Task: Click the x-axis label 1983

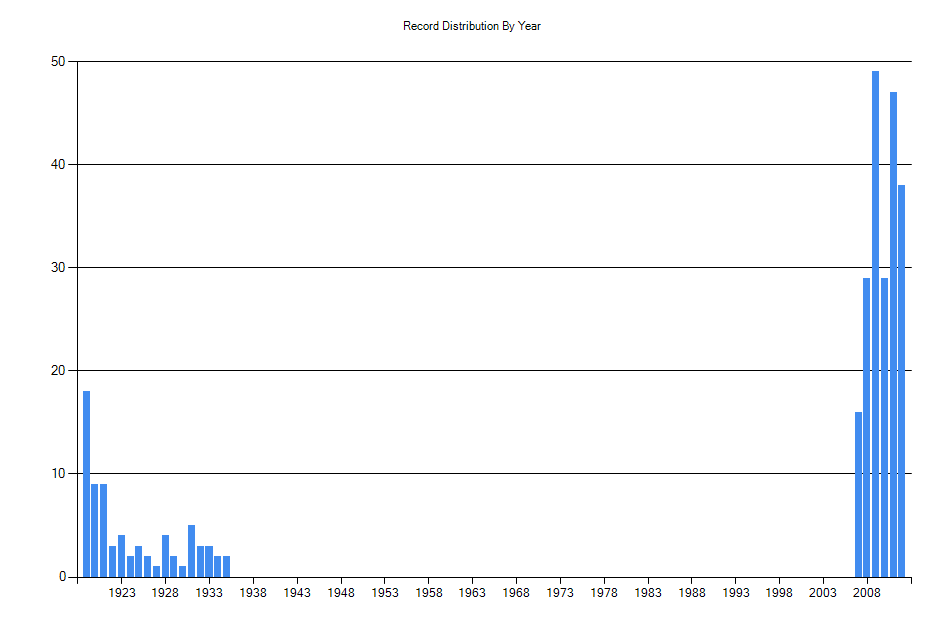Action: coord(648,593)
